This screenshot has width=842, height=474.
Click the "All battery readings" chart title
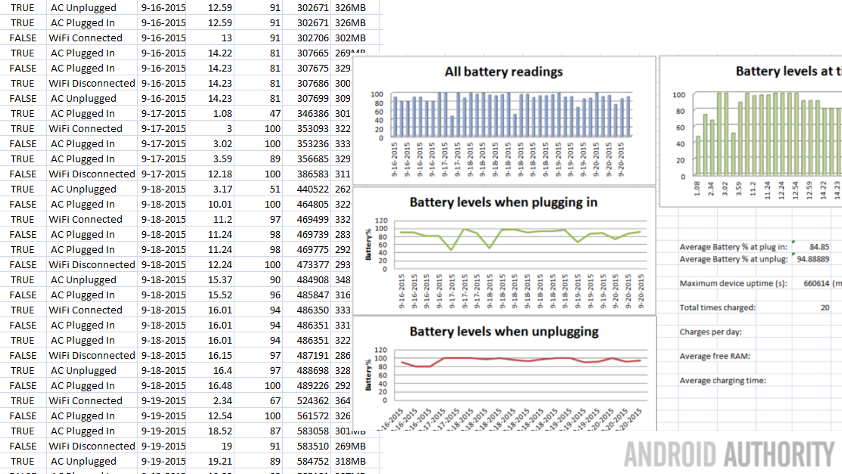[x=504, y=72]
